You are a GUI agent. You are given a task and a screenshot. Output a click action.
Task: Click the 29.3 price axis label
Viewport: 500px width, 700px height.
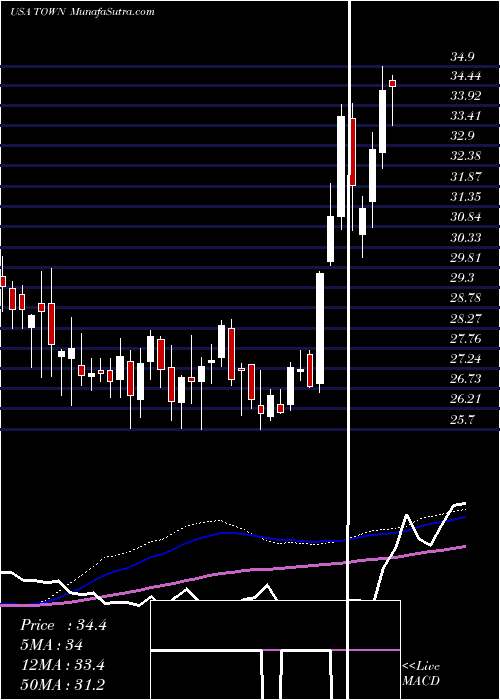tap(462, 279)
